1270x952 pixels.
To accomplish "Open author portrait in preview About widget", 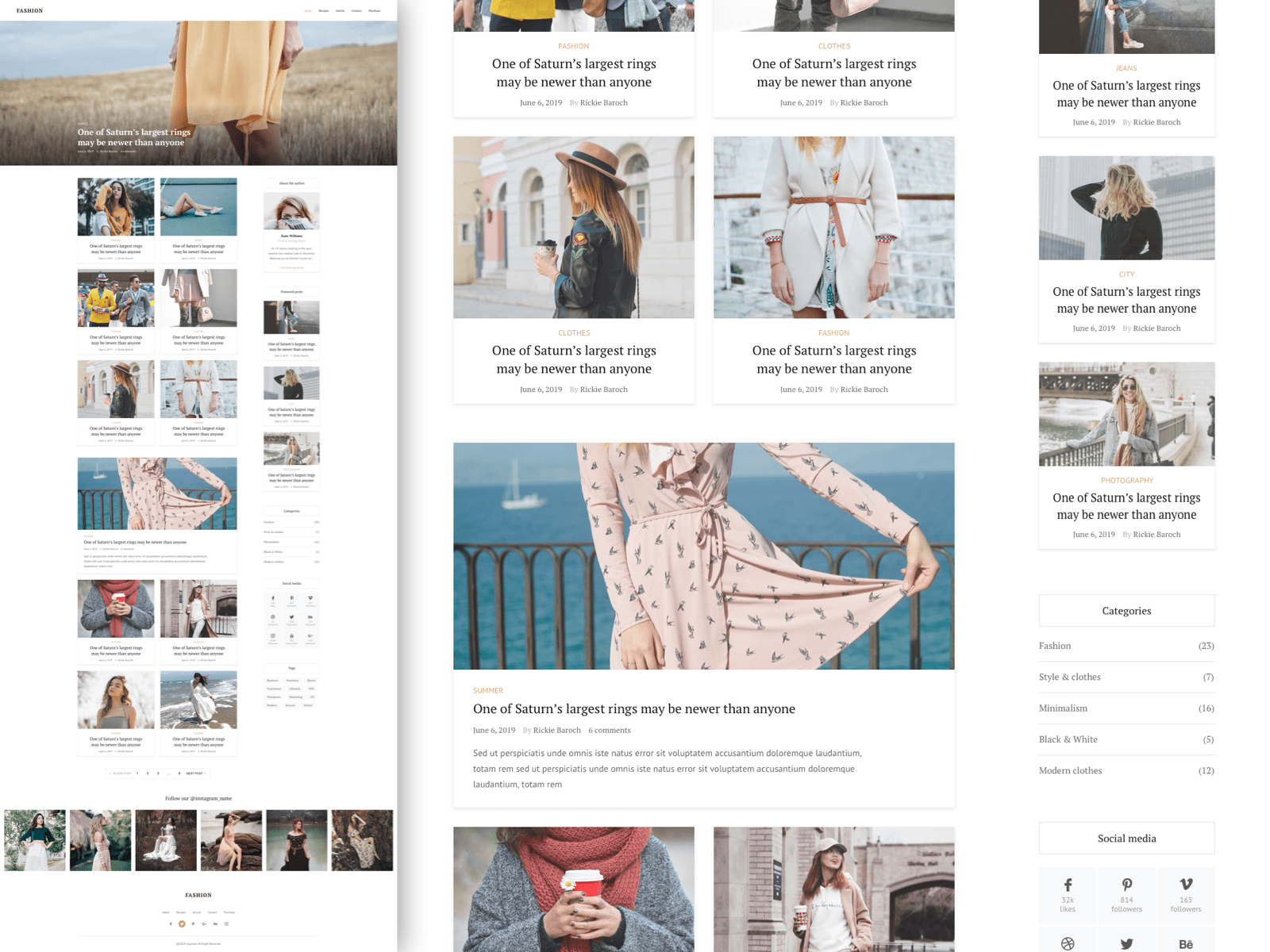I will point(291,211).
